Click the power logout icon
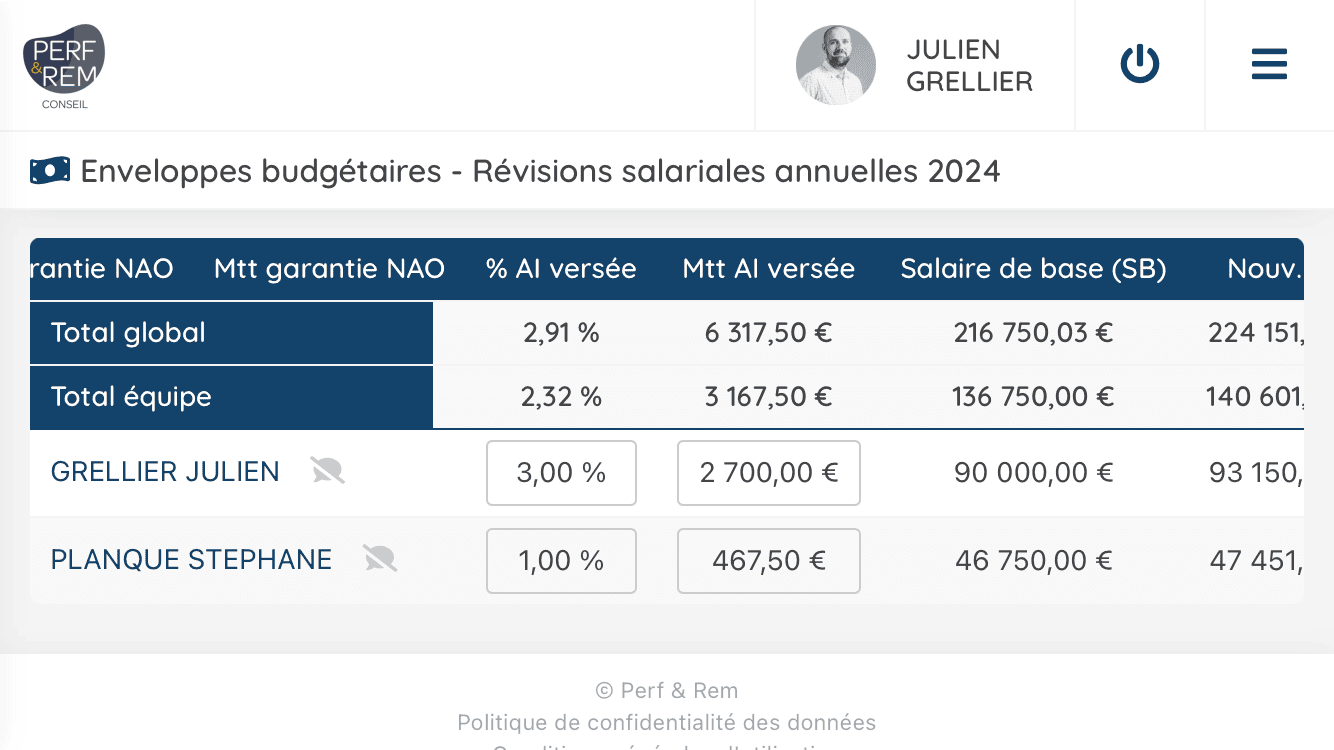This screenshot has height=750, width=1334. pos(1139,65)
